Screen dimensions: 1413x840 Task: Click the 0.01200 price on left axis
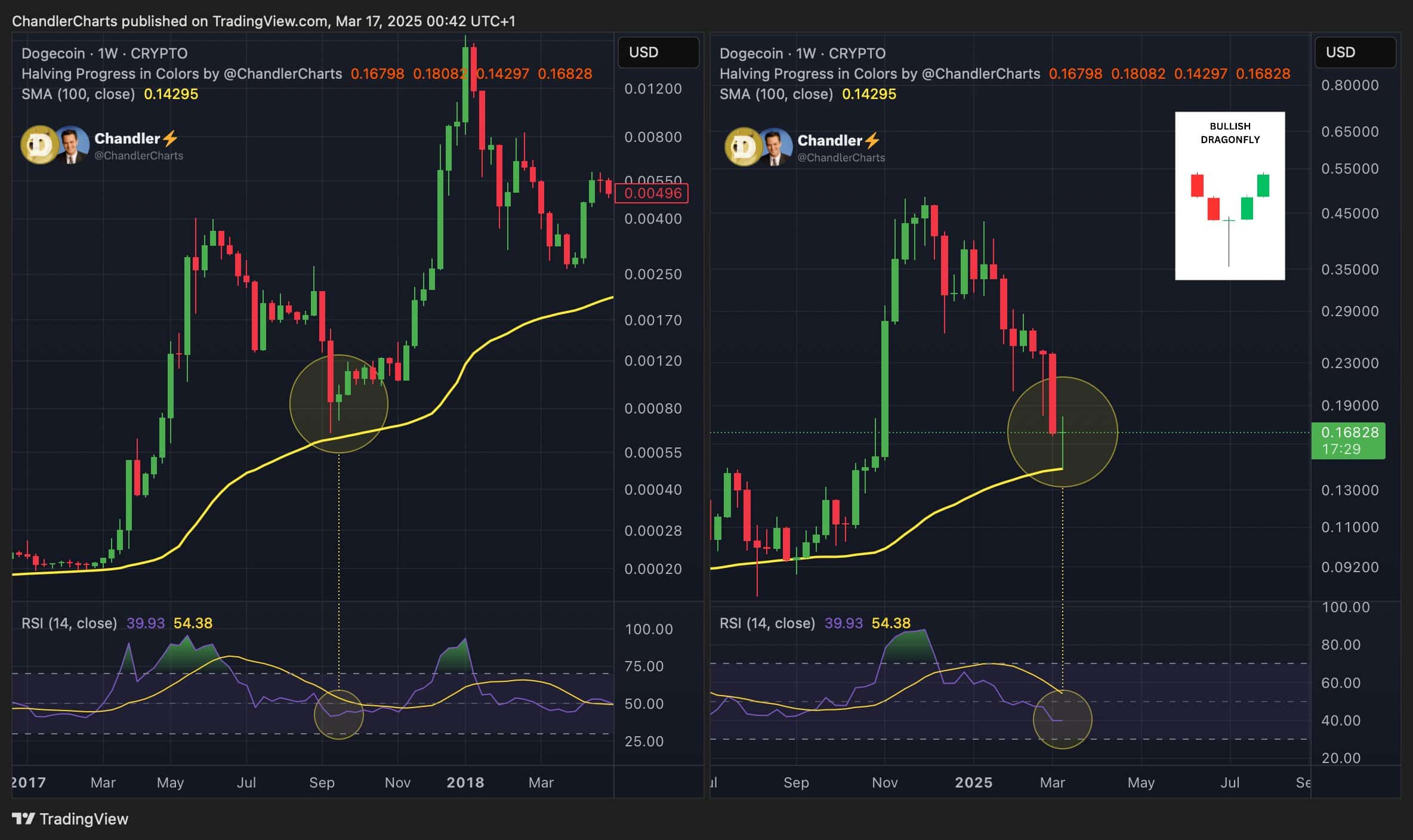point(653,89)
